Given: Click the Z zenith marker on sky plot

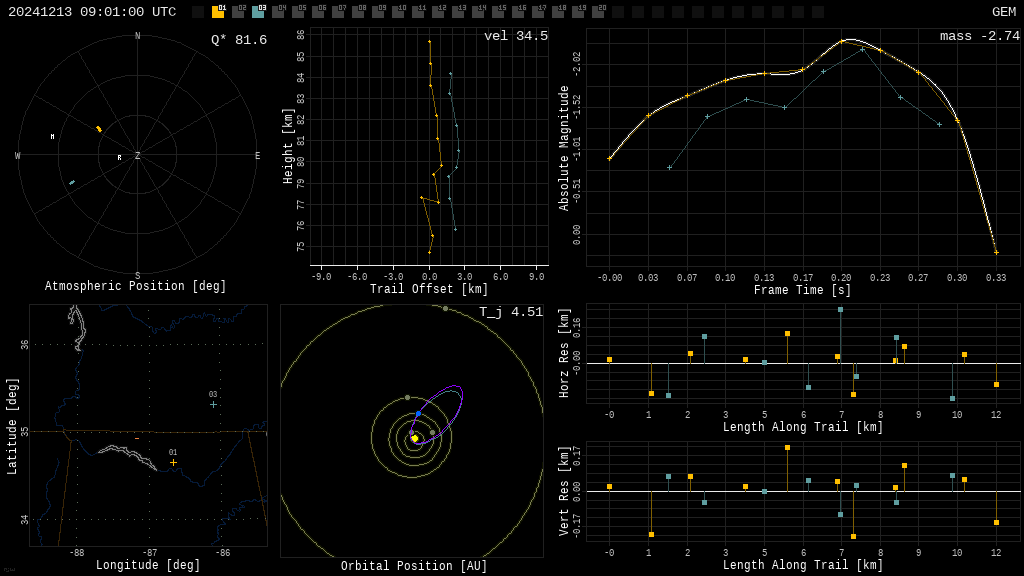Looking at the screenshot, I should [x=138, y=156].
